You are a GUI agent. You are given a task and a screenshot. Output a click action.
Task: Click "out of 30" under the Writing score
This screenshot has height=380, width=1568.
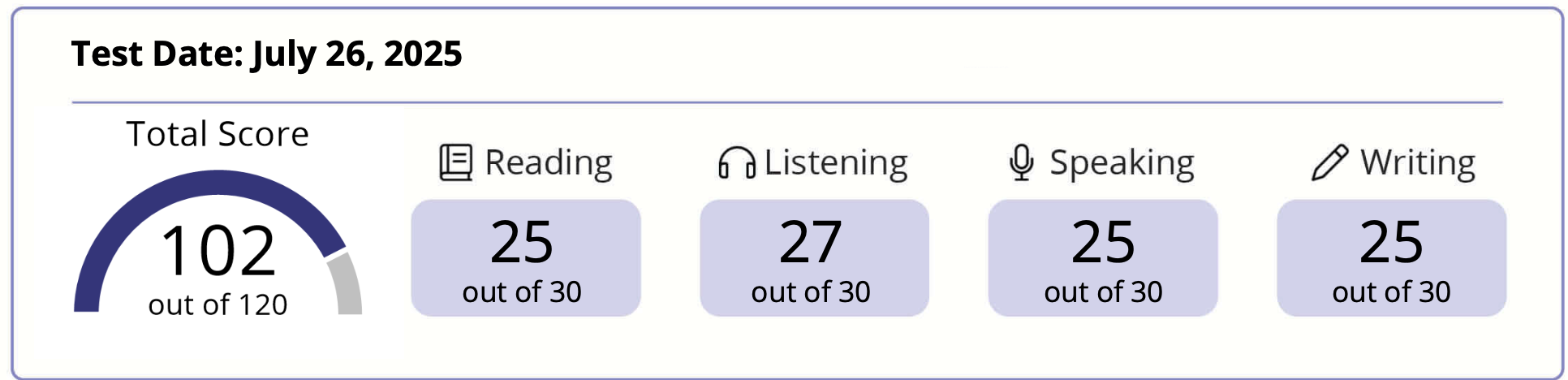click(1391, 292)
